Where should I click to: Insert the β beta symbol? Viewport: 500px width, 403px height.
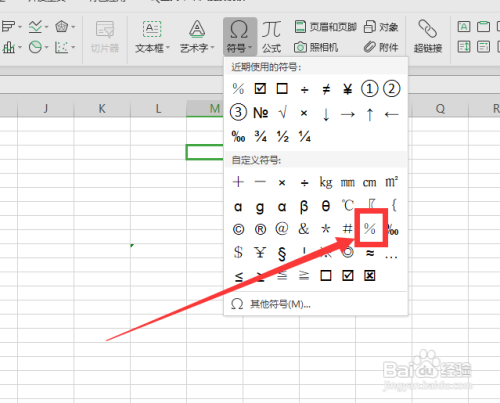tap(304, 207)
